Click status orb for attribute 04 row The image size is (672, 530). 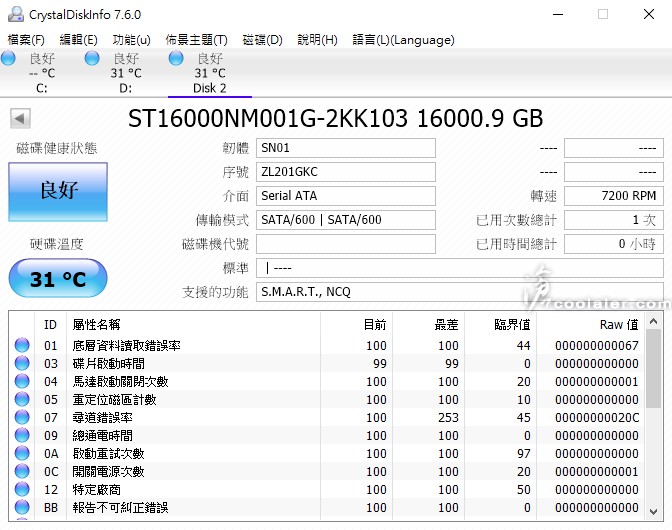tap(22, 381)
